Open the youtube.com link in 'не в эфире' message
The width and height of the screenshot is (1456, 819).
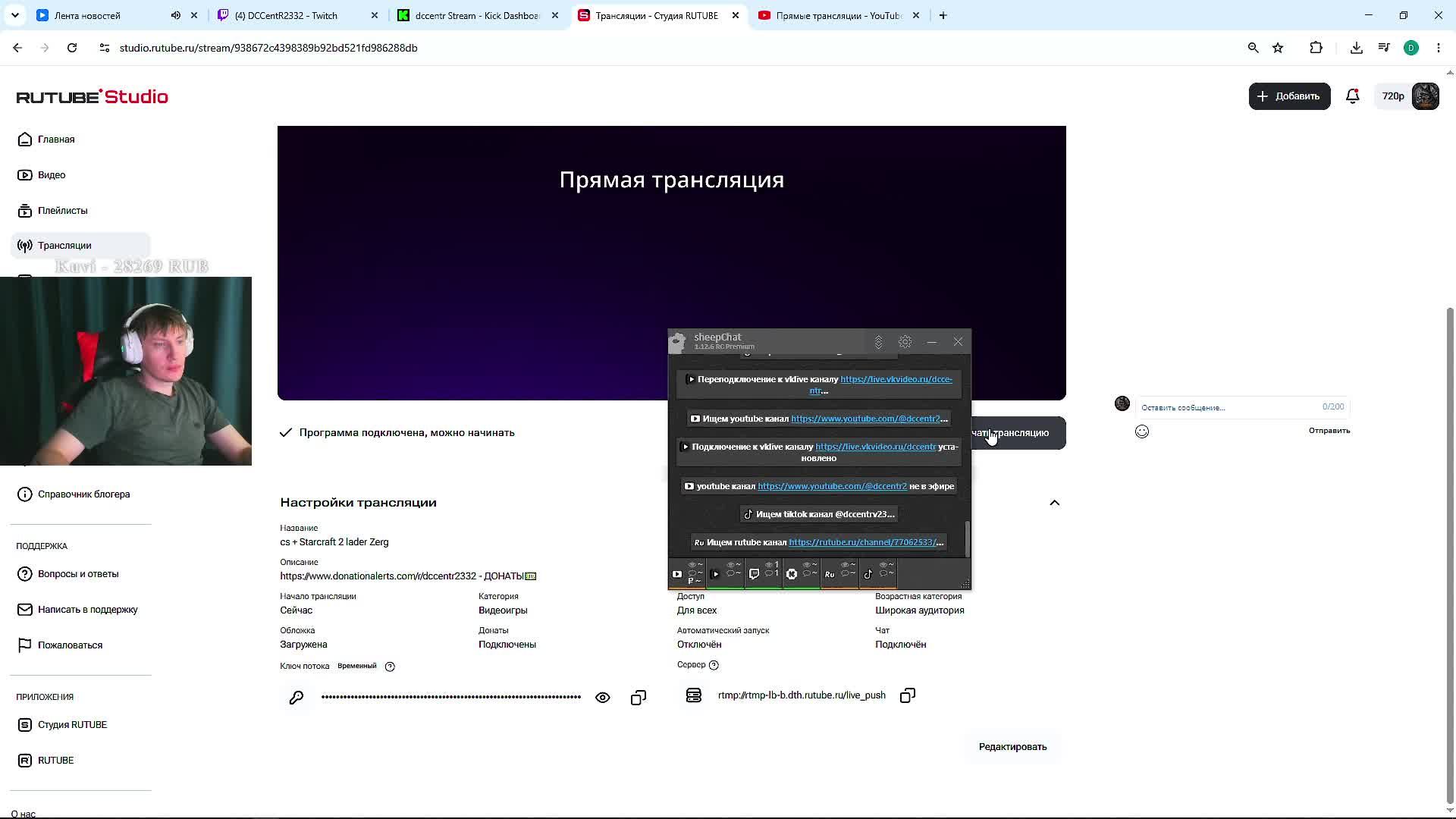tap(832, 486)
